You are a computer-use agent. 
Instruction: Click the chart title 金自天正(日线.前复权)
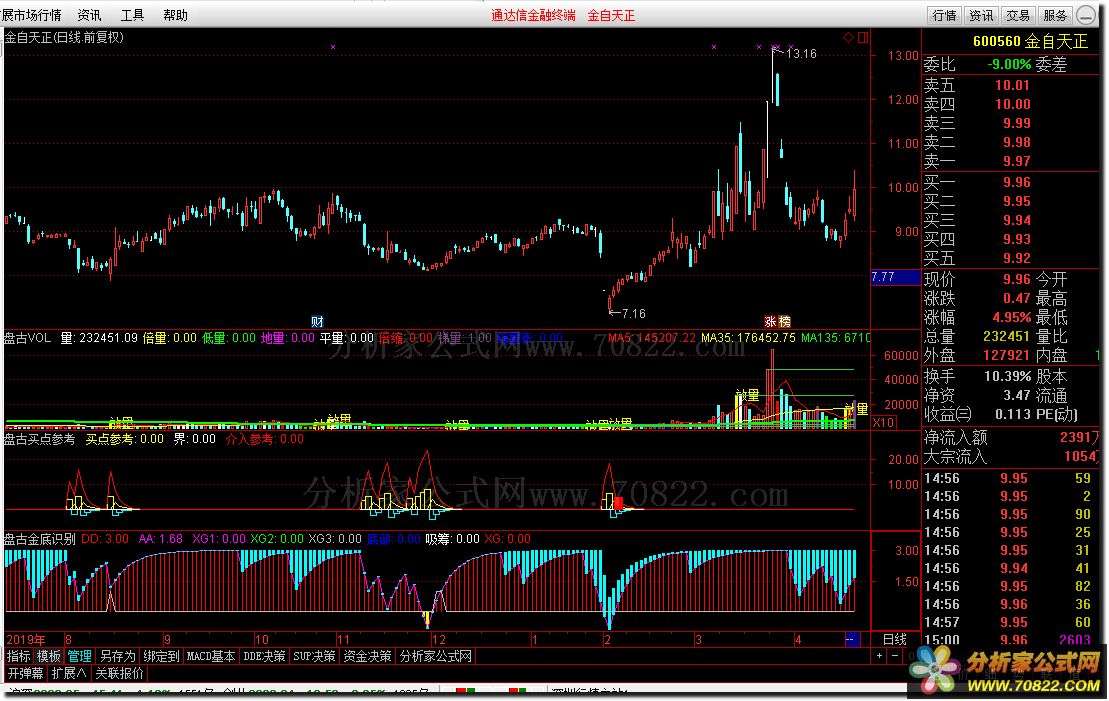(64, 37)
